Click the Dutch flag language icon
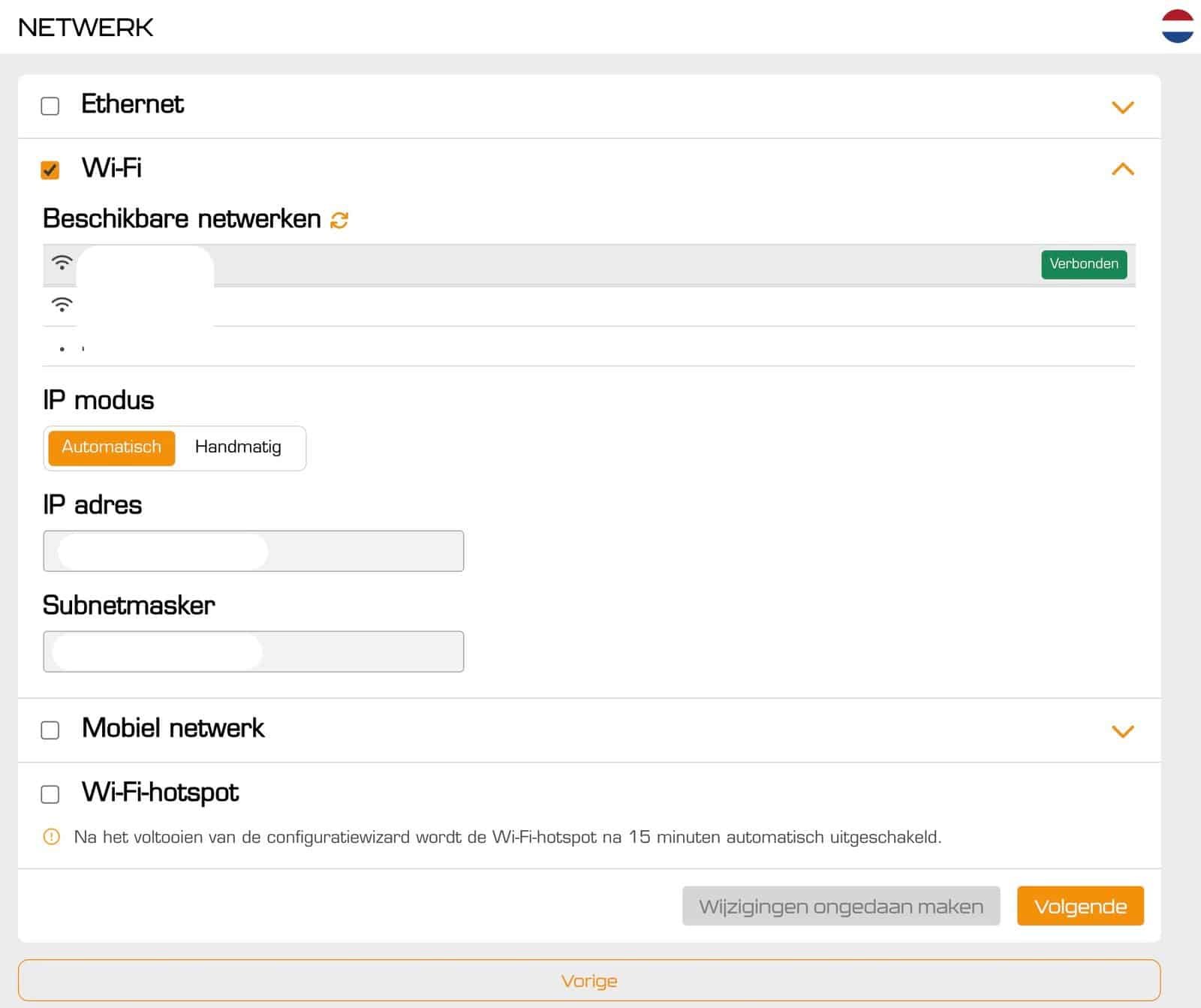Viewport: 1201px width, 1008px height. pyautogui.click(x=1177, y=26)
